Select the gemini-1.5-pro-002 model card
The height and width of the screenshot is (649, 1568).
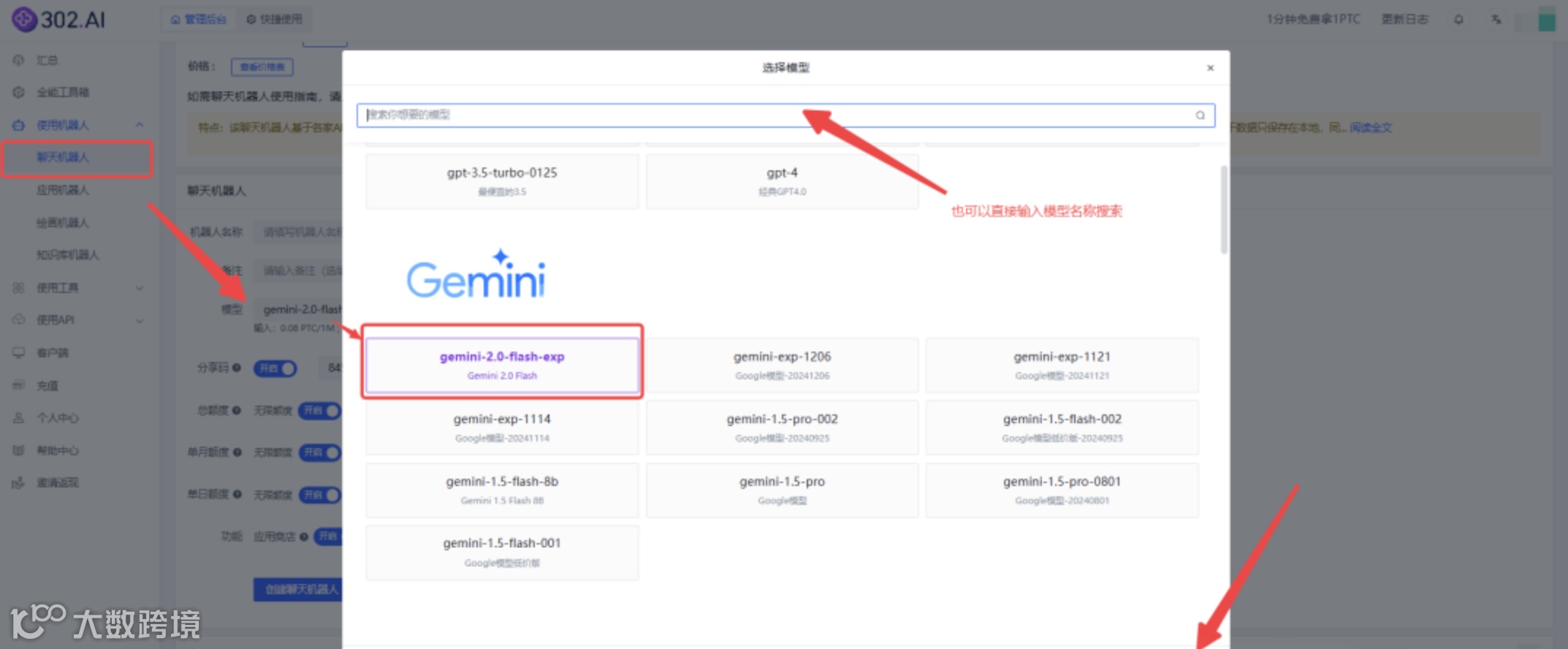coord(782,428)
